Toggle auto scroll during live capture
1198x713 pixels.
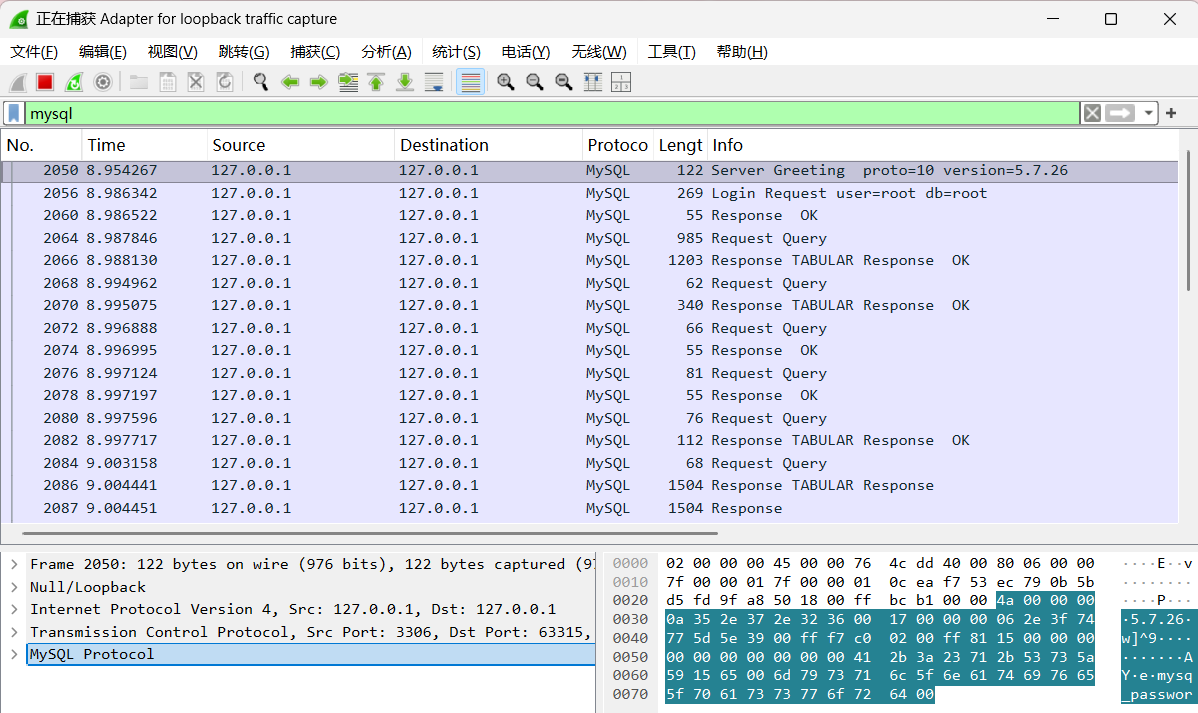pyautogui.click(x=434, y=82)
